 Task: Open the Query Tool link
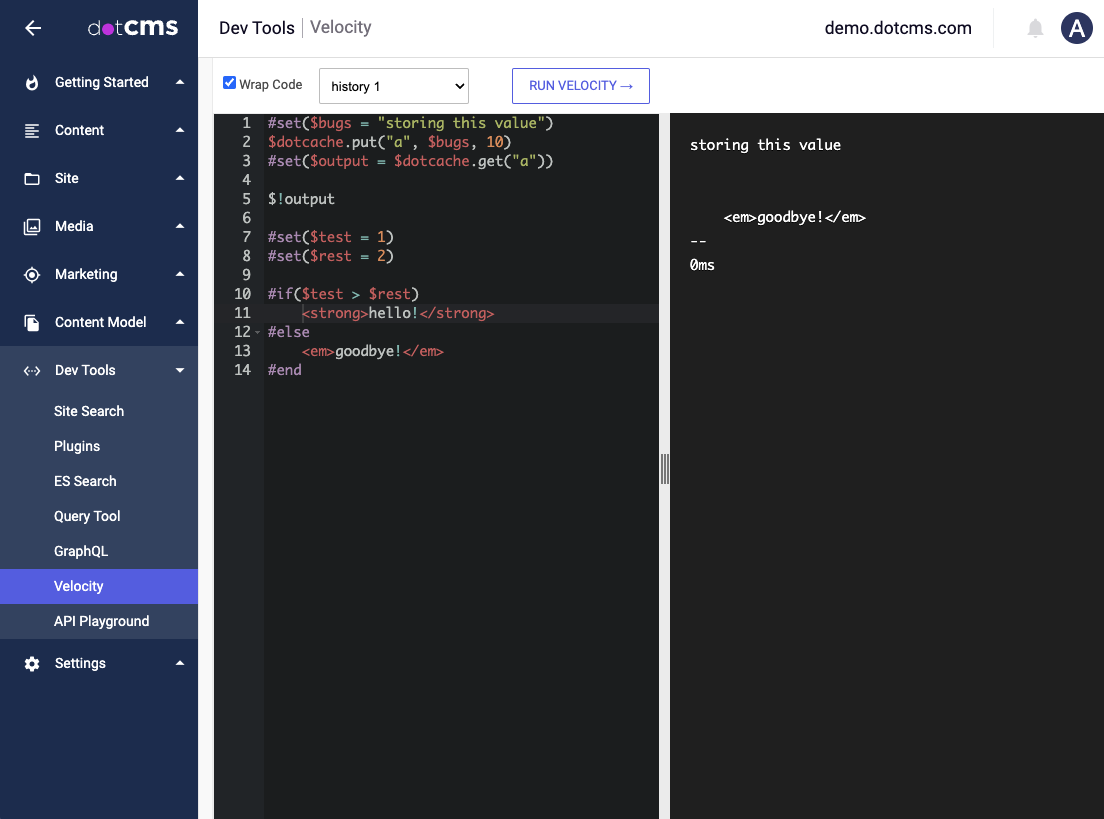[x=87, y=516]
